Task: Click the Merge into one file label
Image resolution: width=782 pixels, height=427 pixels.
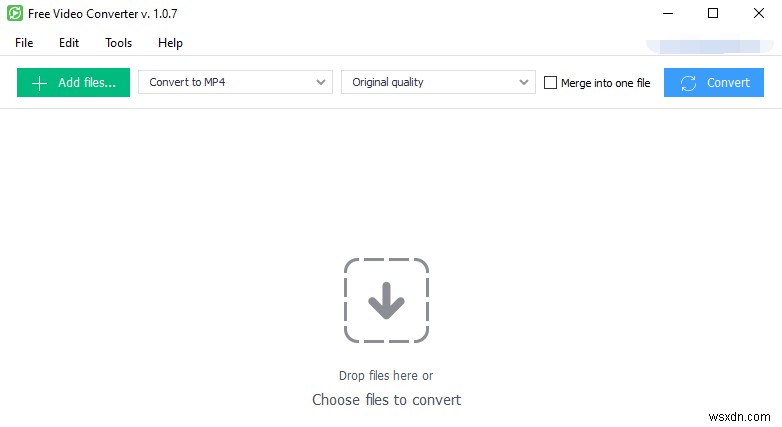Action: pyautogui.click(x=605, y=83)
